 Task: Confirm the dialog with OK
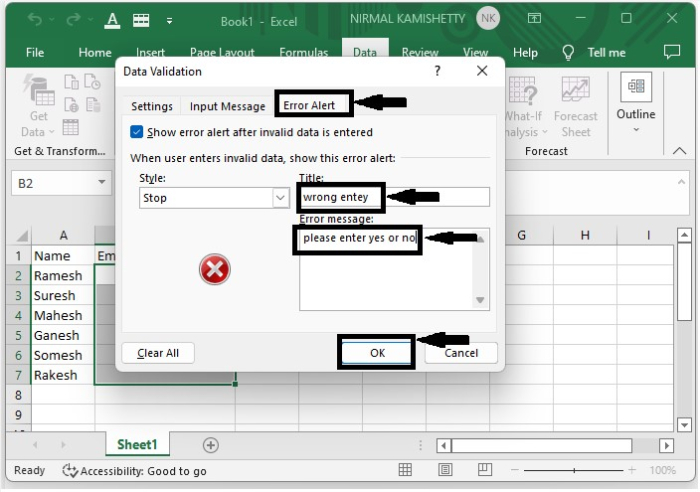tap(377, 353)
